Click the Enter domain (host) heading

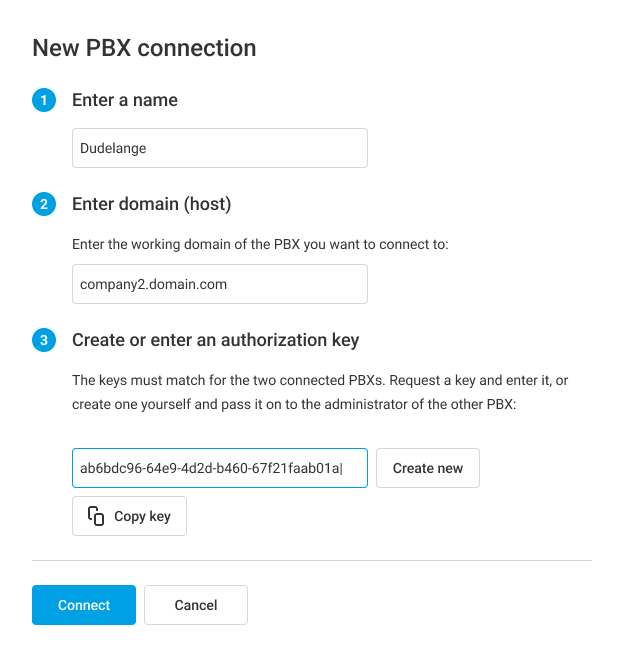pos(151,204)
